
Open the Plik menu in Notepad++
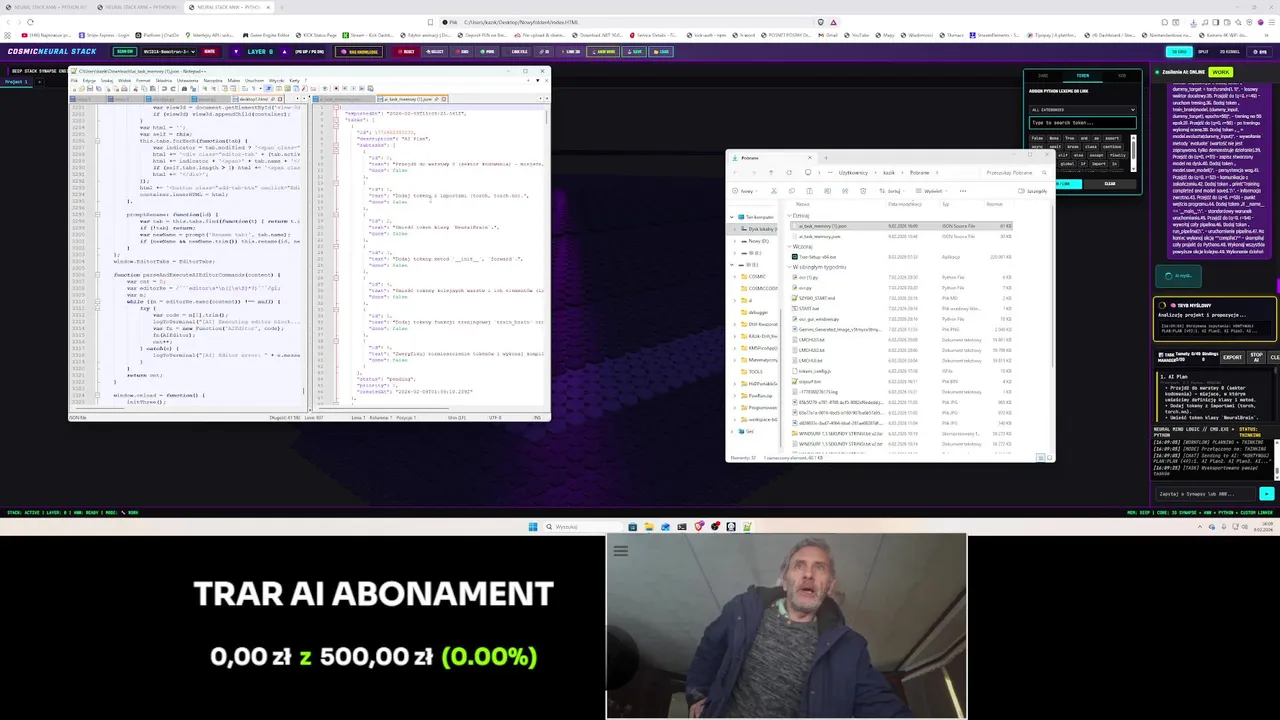click(74, 80)
